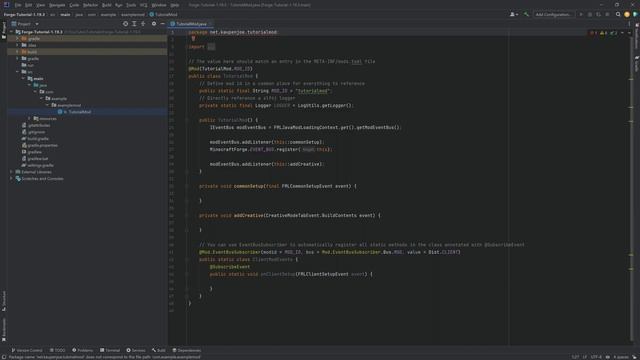Hide the Project tool window

pos(162,24)
